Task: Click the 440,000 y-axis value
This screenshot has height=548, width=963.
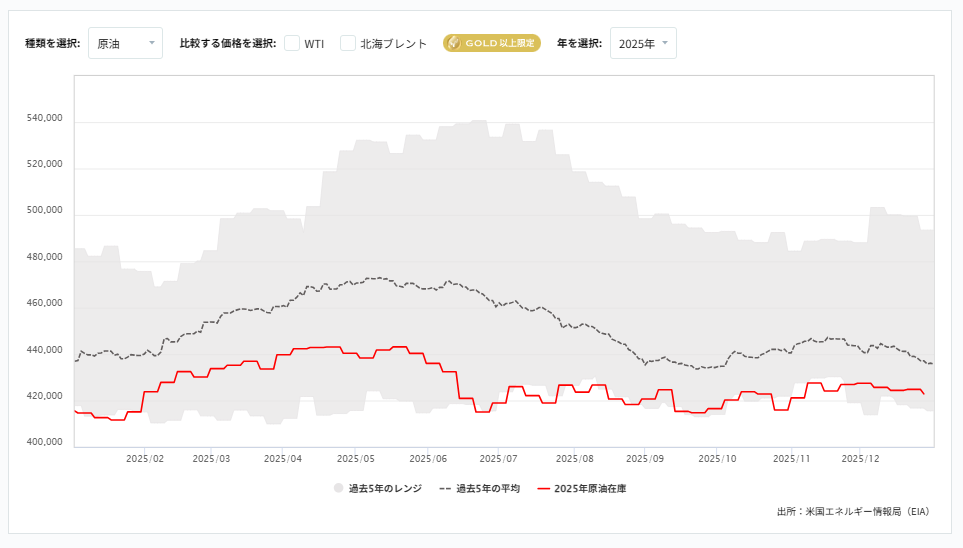Action: point(44,350)
